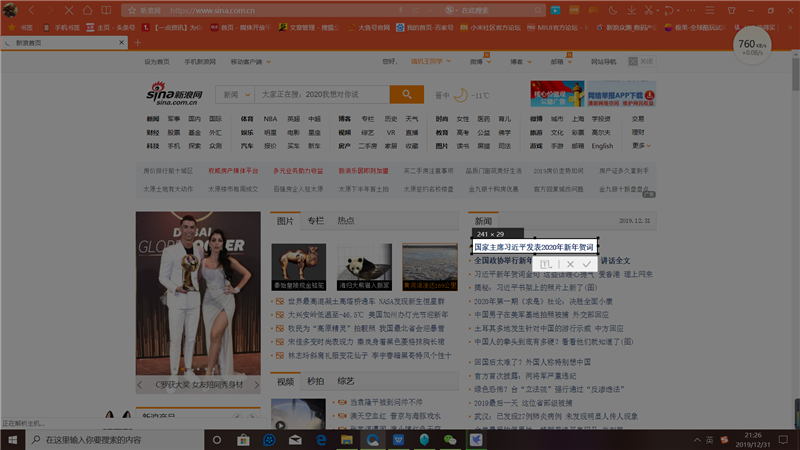Switch to the 专栏 tab
Screen dimensions: 800x450
point(315,221)
